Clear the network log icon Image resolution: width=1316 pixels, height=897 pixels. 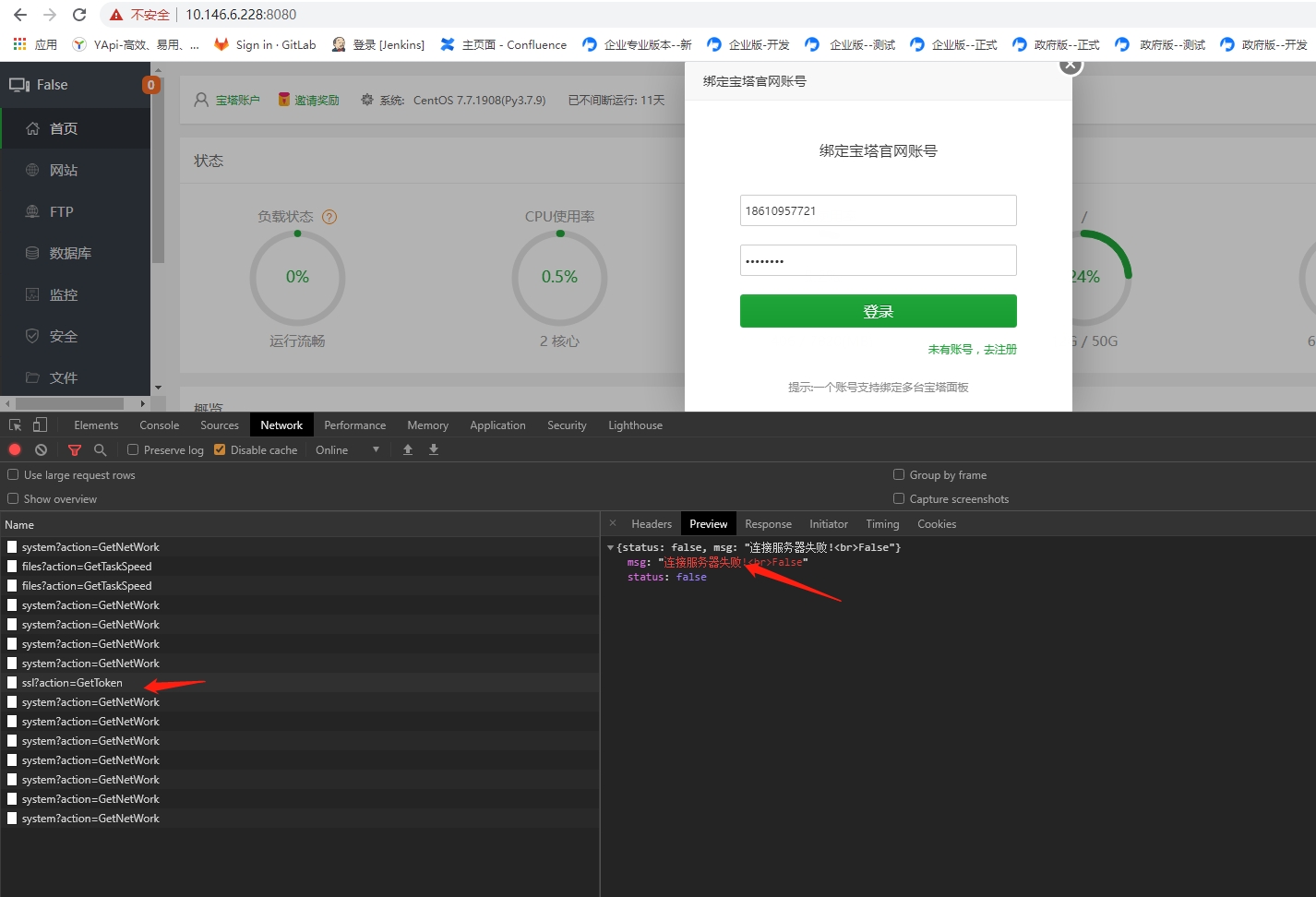[x=41, y=449]
